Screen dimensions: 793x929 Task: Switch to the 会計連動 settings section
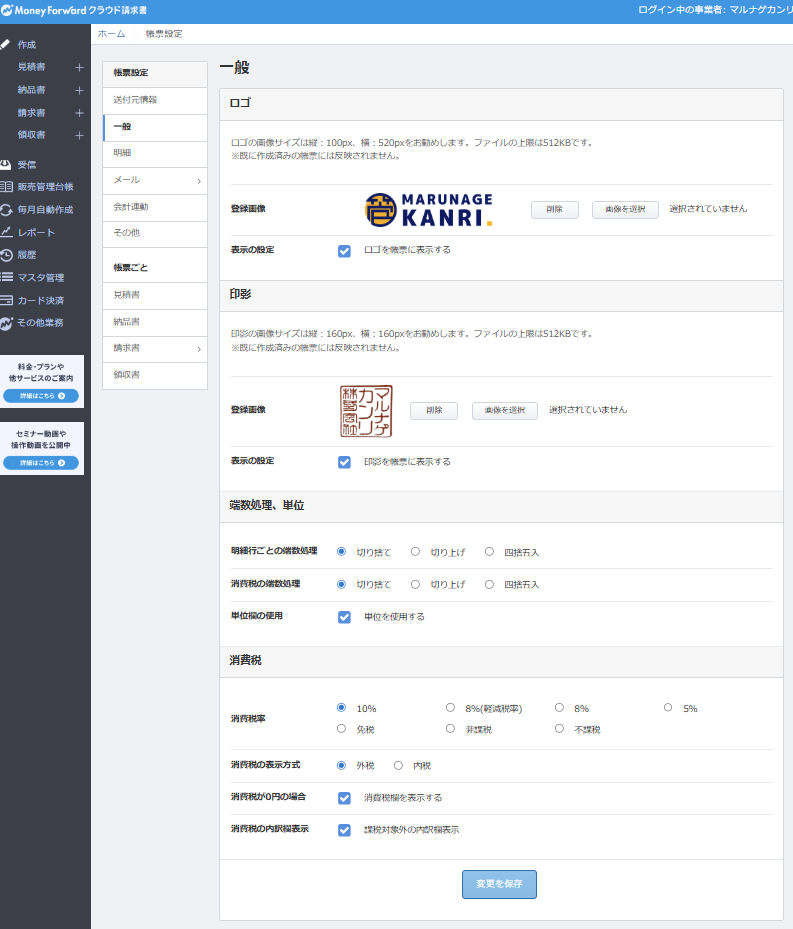(x=131, y=206)
